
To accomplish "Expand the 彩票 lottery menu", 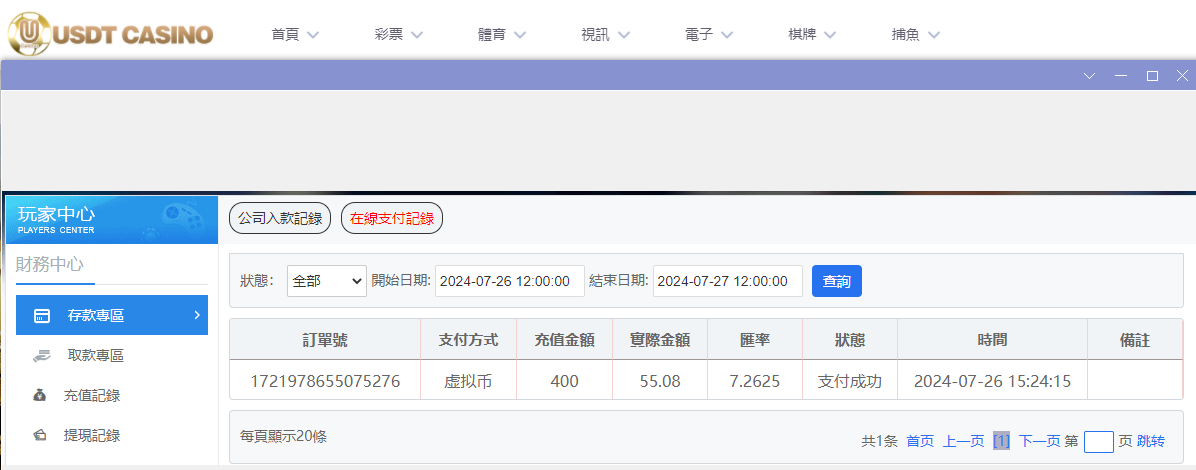I will (x=399, y=34).
